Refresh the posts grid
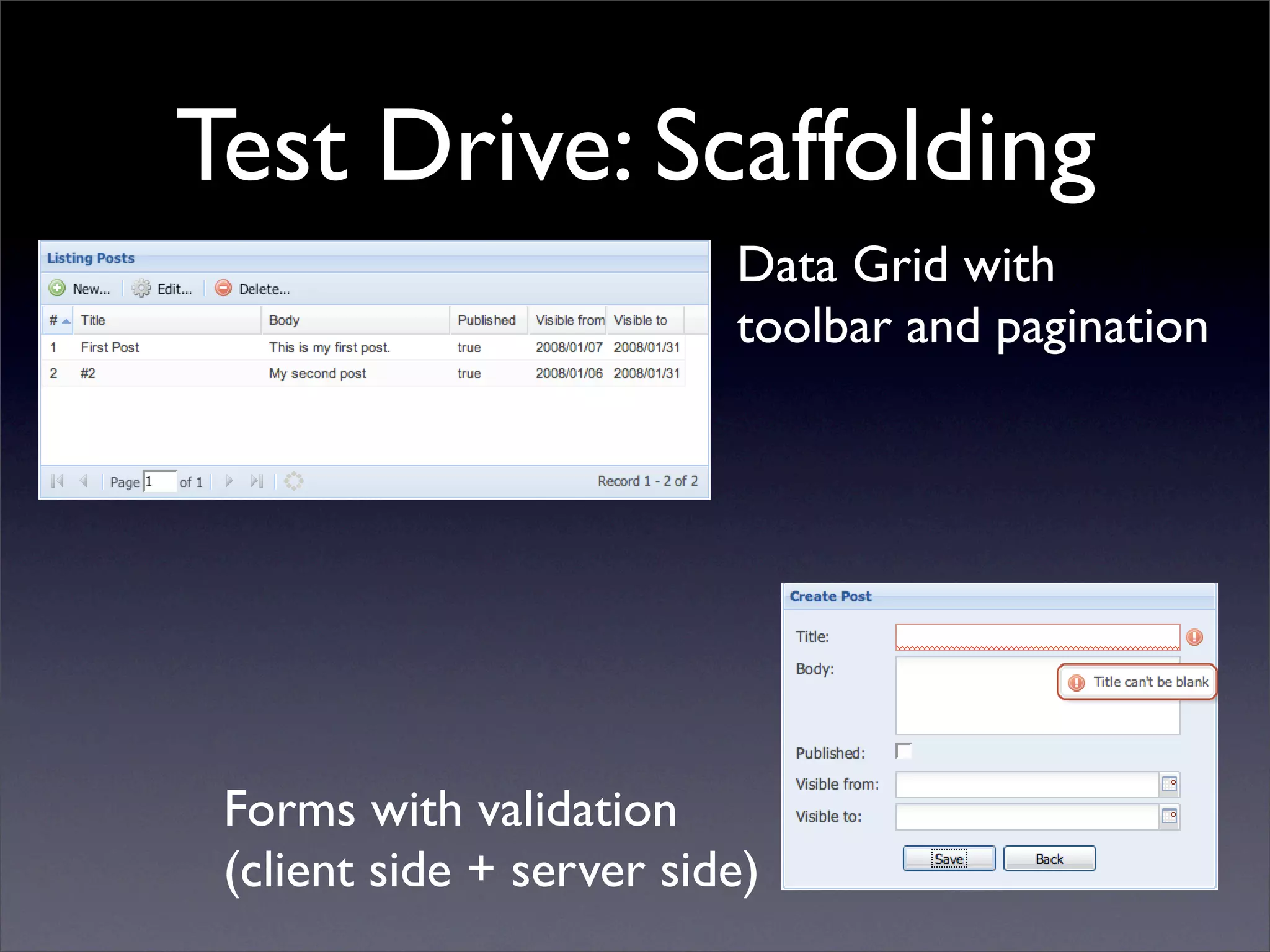Screen dimensions: 1270x952 294,481
